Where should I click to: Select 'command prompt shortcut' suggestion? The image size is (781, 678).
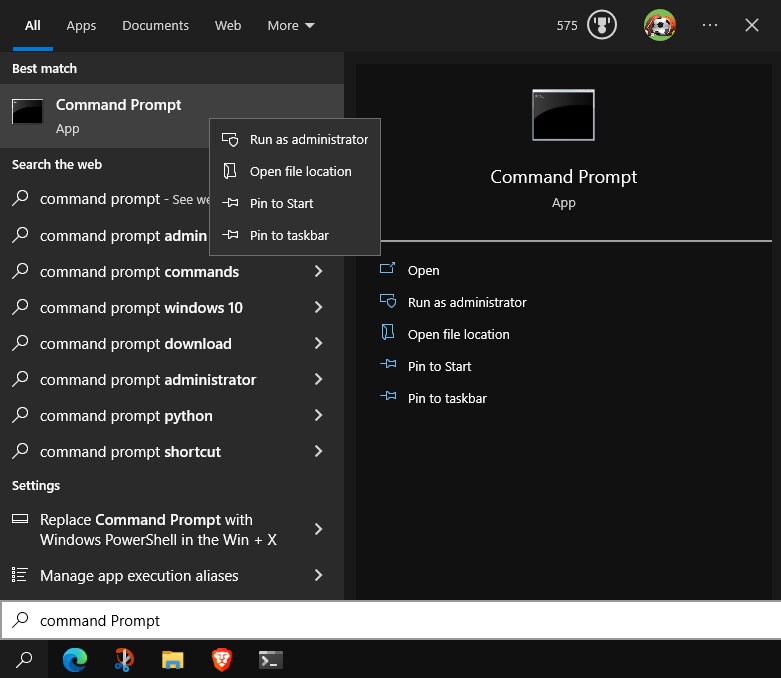pos(172,451)
